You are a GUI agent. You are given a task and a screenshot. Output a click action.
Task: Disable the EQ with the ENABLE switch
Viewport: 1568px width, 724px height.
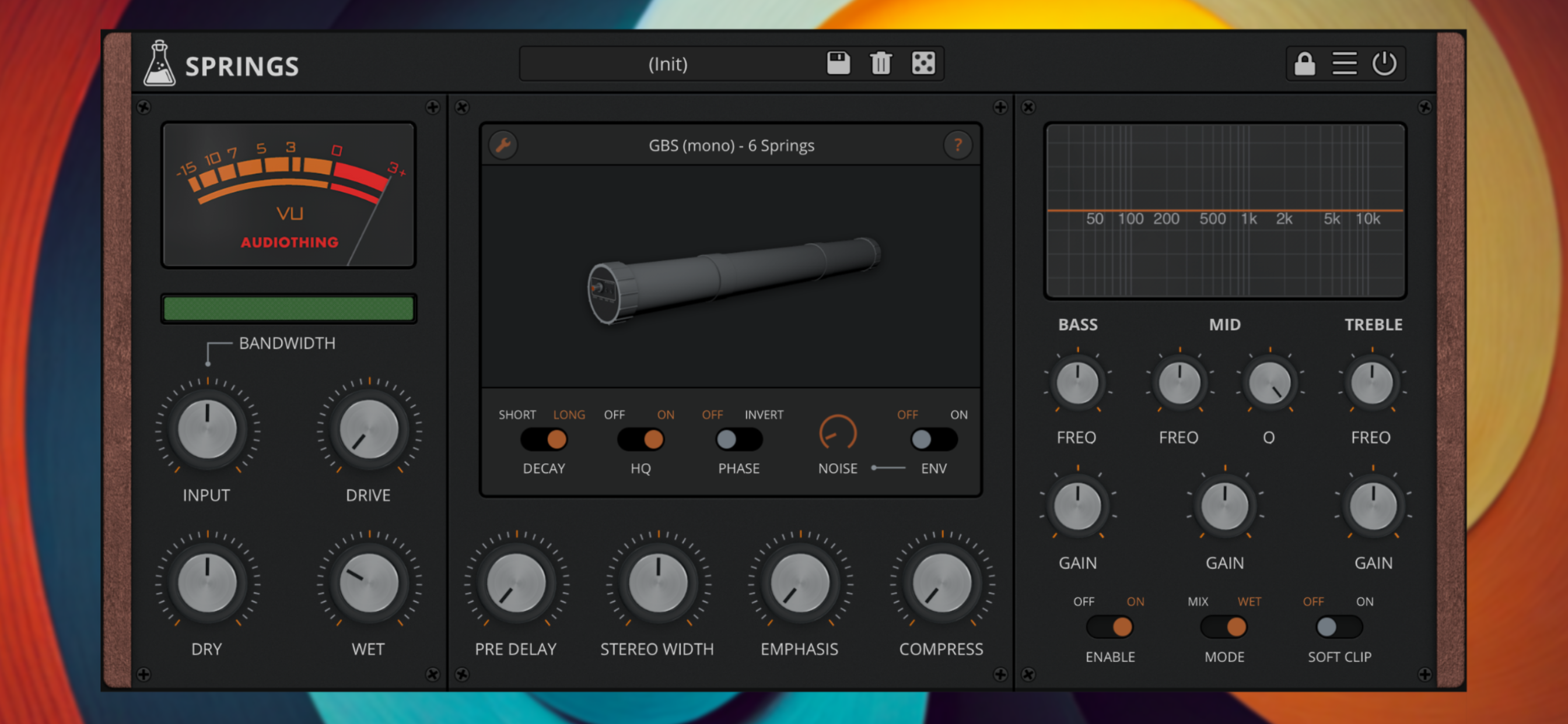(x=1095, y=627)
